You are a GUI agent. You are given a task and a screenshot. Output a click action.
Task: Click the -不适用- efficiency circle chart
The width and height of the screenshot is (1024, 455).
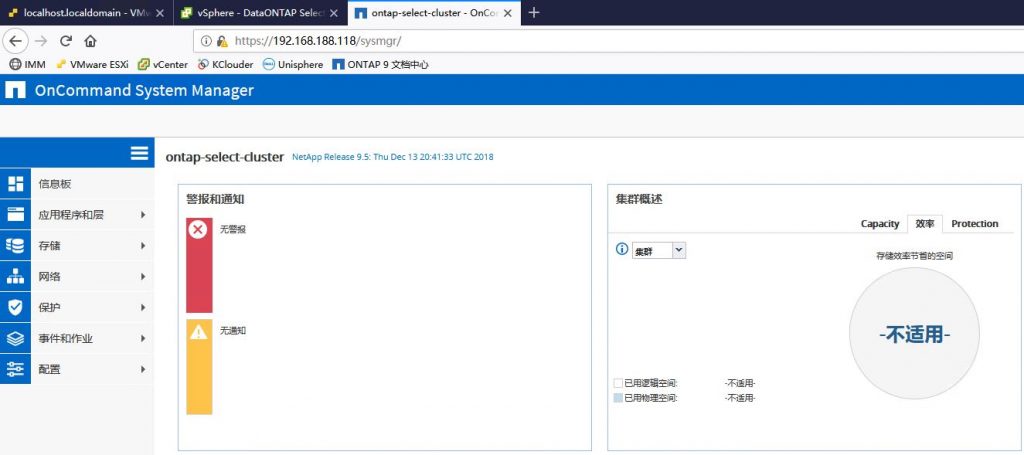click(x=914, y=334)
